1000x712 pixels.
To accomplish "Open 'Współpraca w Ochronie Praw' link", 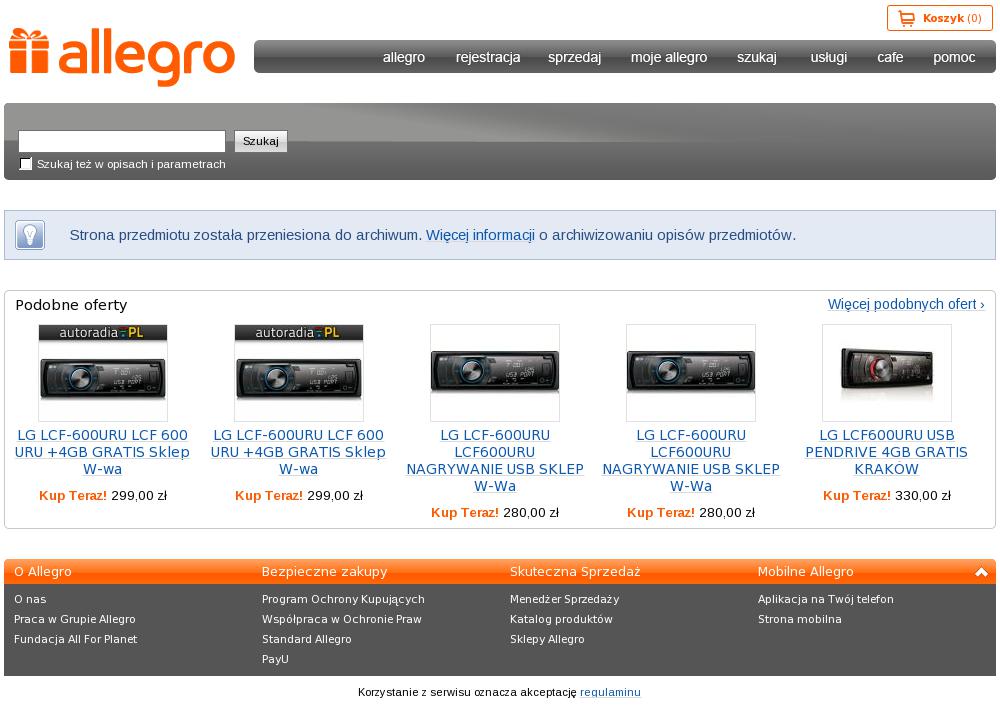I will 342,619.
